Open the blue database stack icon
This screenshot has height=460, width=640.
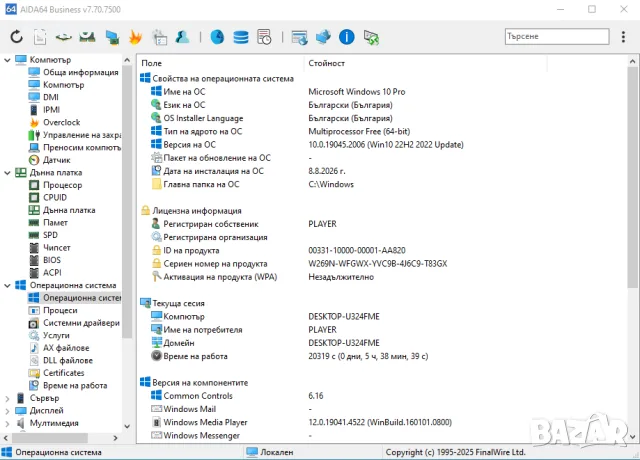click(x=241, y=37)
